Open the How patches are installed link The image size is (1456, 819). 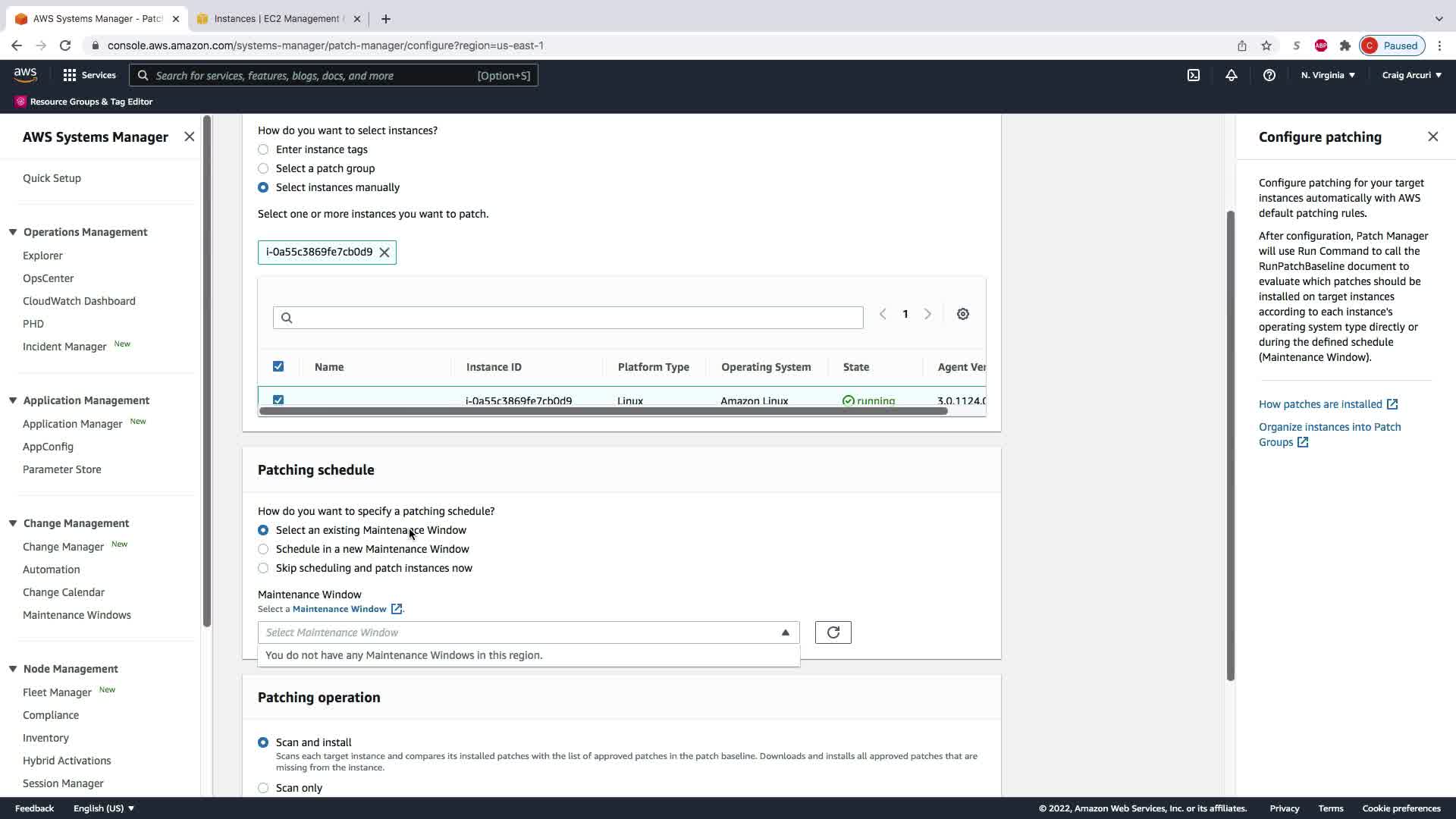tap(1320, 404)
